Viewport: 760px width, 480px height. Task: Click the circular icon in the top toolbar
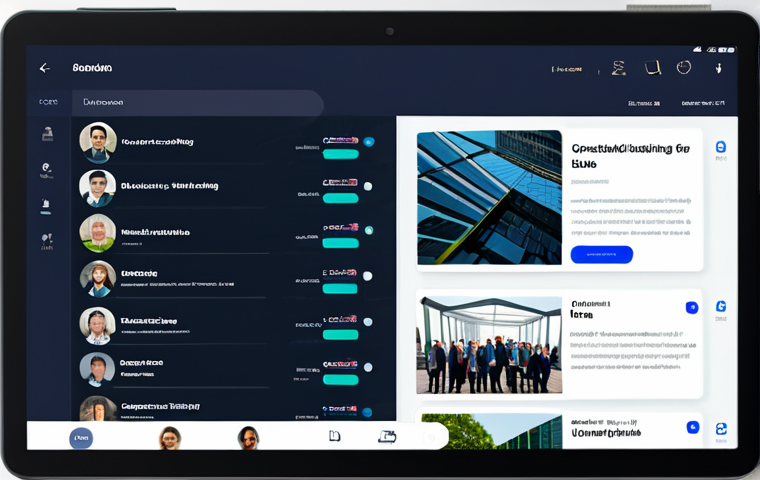[x=684, y=68]
